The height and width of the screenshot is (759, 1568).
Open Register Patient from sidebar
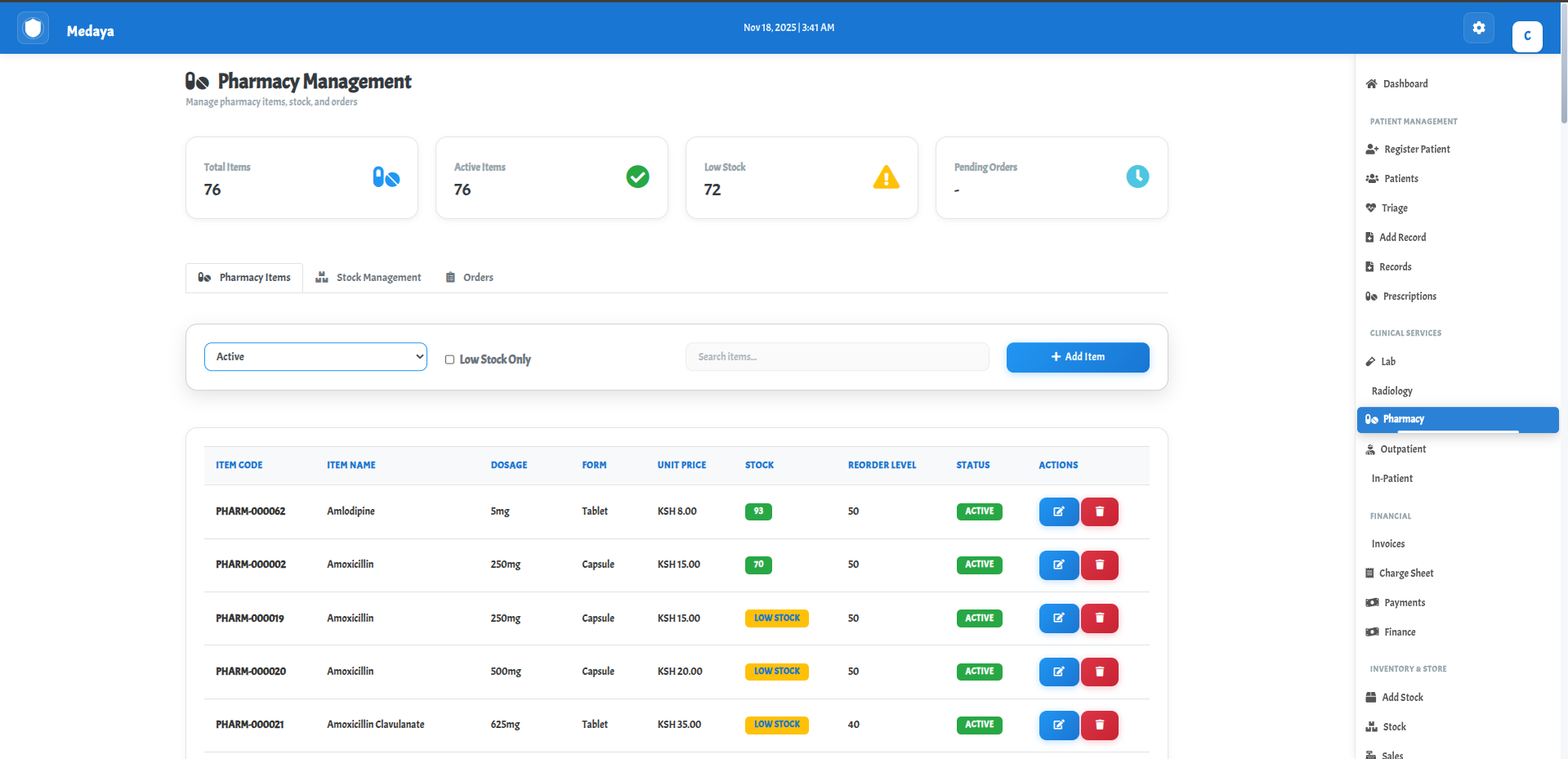pos(1416,150)
